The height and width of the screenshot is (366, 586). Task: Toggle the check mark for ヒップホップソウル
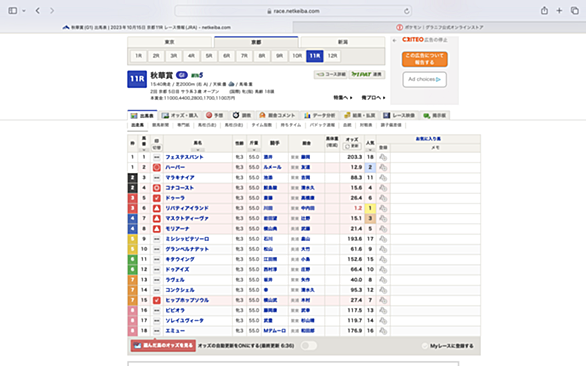coord(157,300)
